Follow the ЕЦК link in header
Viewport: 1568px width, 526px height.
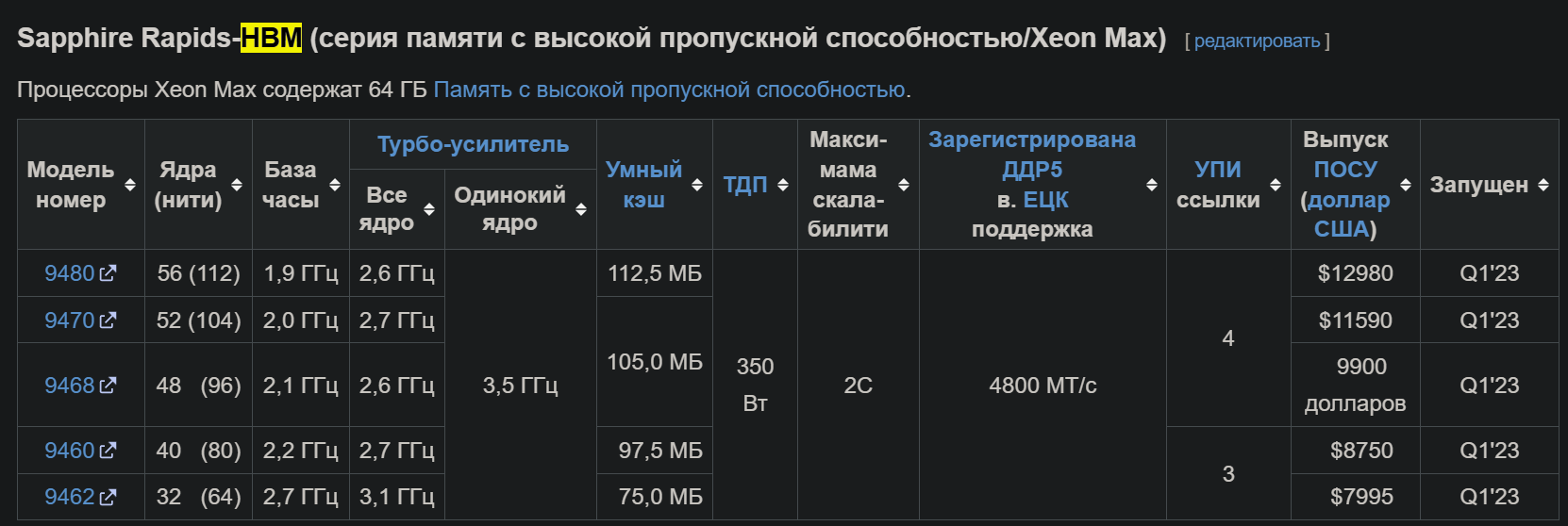[1045, 200]
